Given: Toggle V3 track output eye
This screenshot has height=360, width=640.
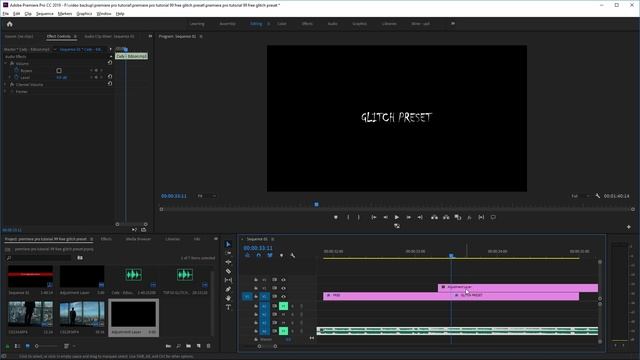Looking at the screenshot, I should pyautogui.click(x=283, y=280).
